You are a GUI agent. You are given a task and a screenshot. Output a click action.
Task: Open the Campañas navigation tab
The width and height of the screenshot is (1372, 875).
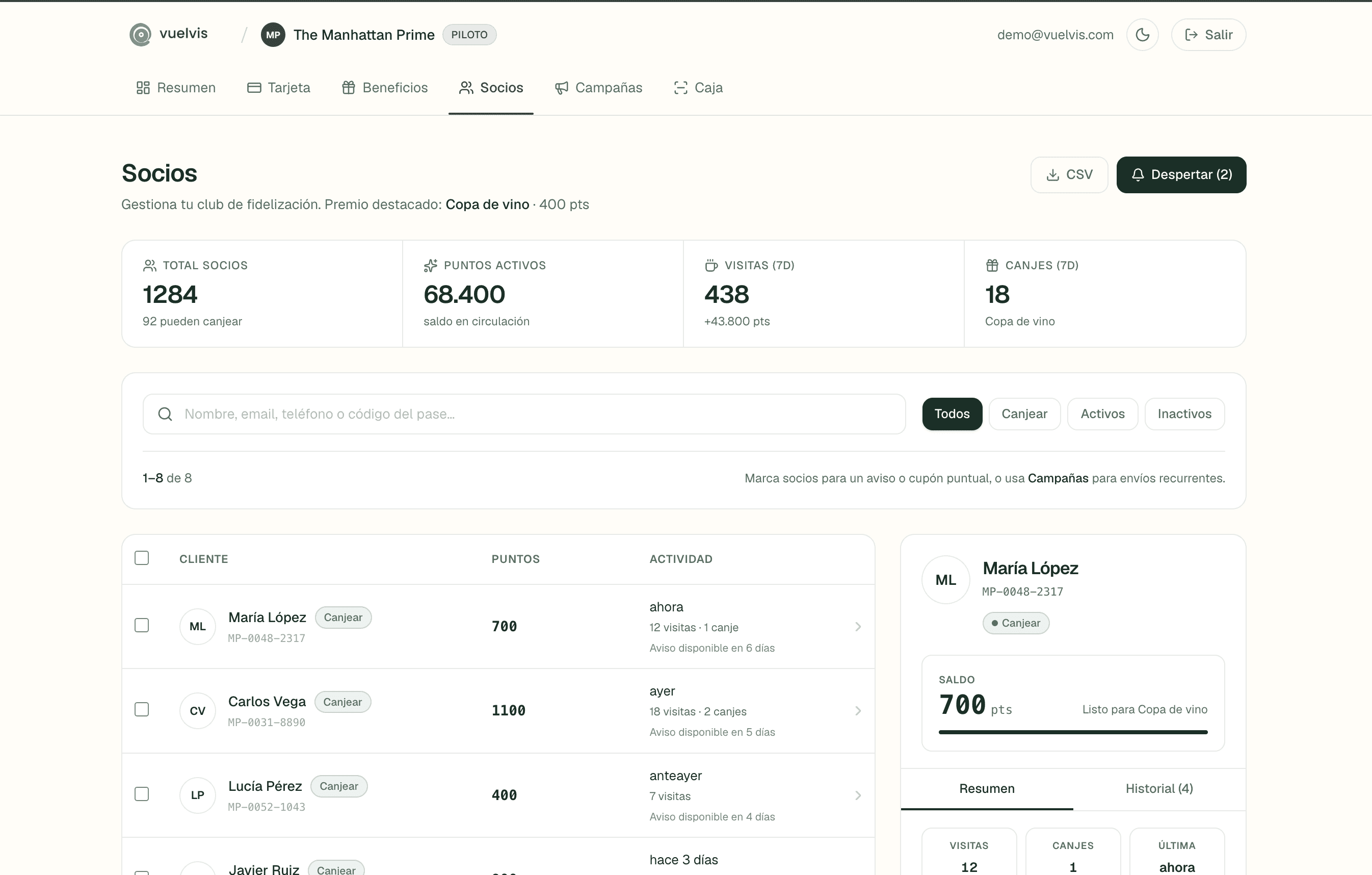coord(598,88)
